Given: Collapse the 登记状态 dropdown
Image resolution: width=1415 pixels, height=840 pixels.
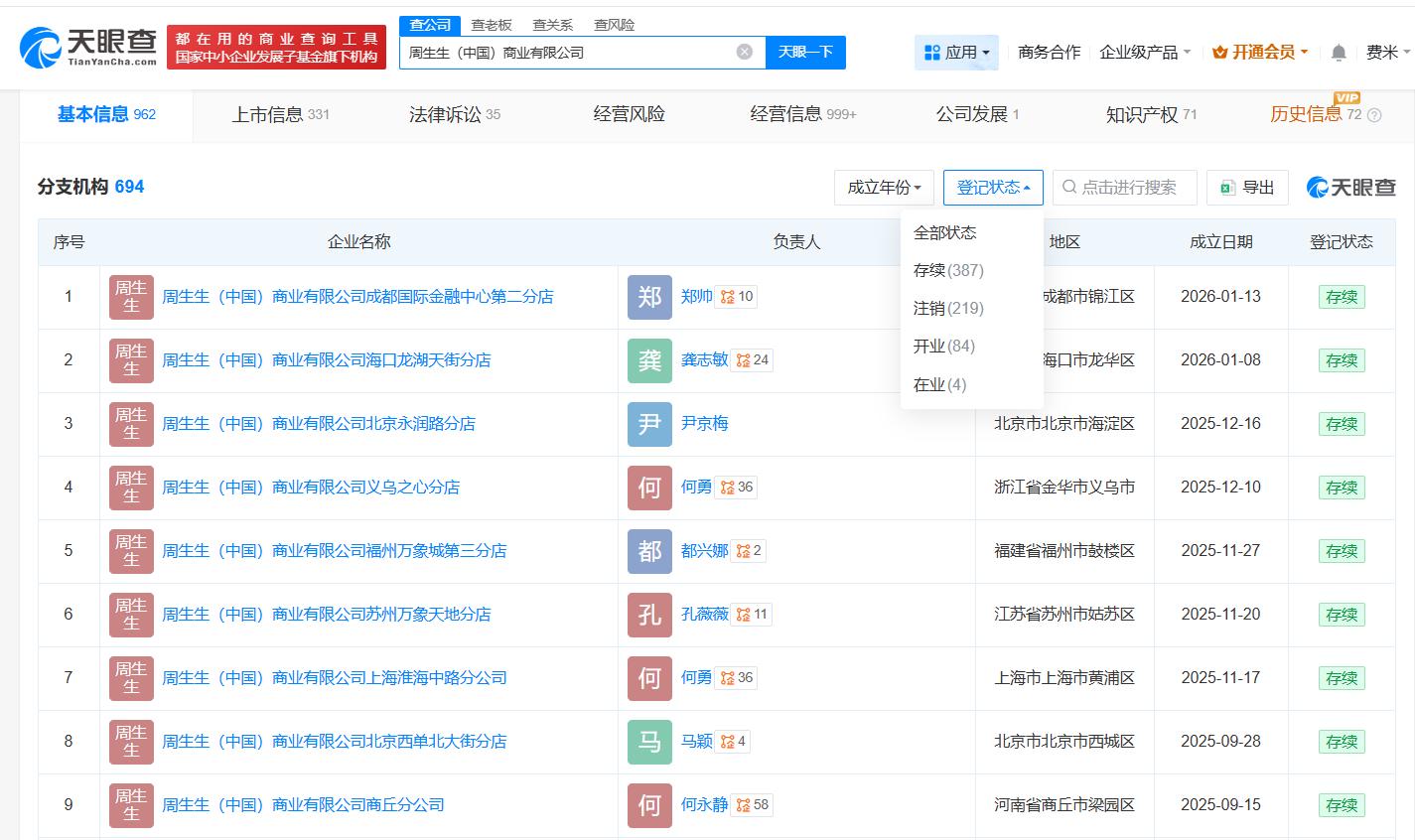Looking at the screenshot, I should 993,187.
